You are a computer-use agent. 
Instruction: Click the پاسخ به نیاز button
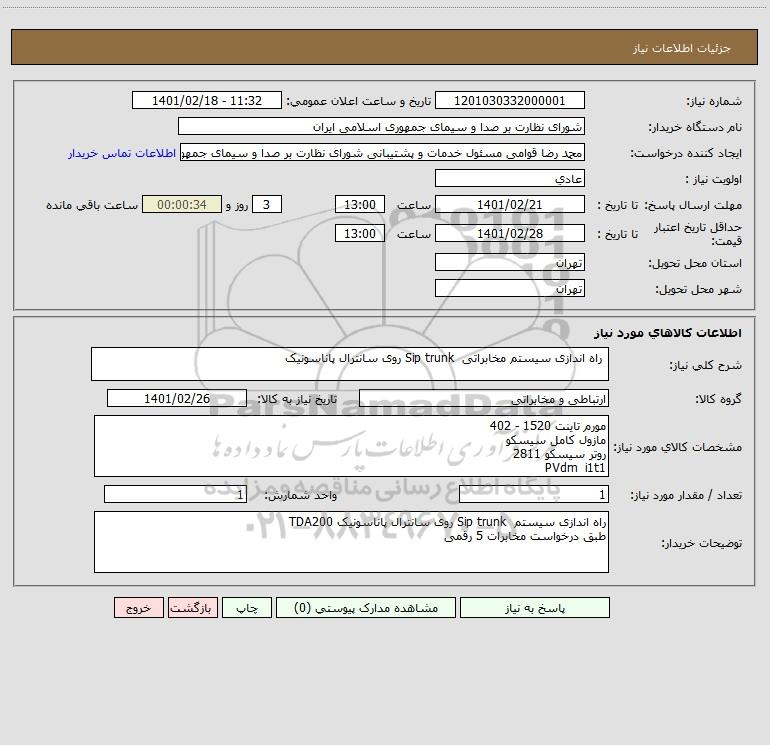point(534,607)
